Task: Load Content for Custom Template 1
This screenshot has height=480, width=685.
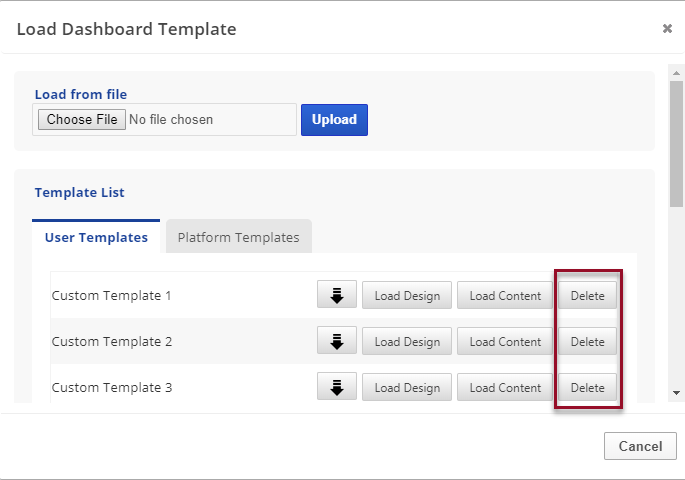Action: point(505,296)
